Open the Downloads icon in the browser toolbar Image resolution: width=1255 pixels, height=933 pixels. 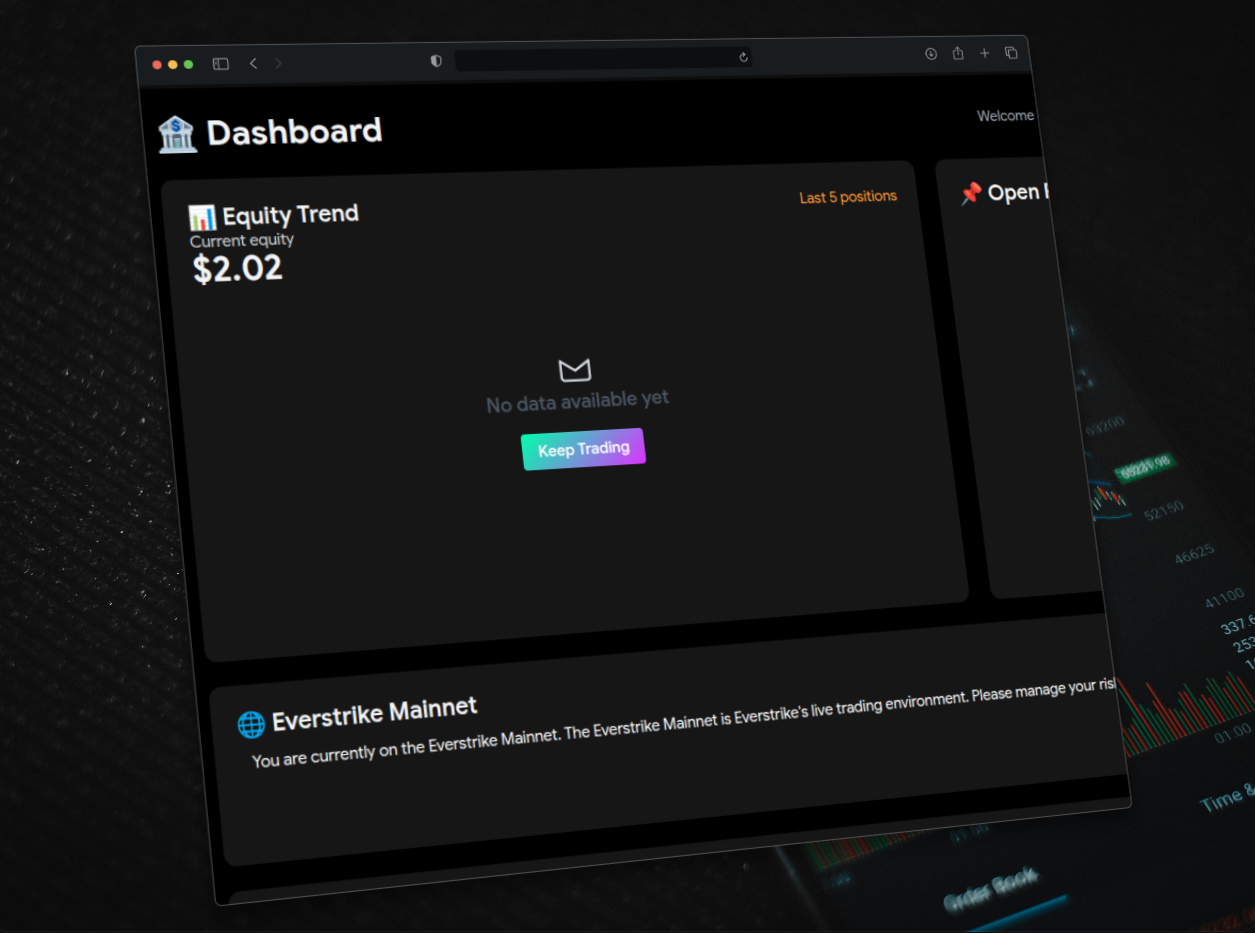(930, 54)
